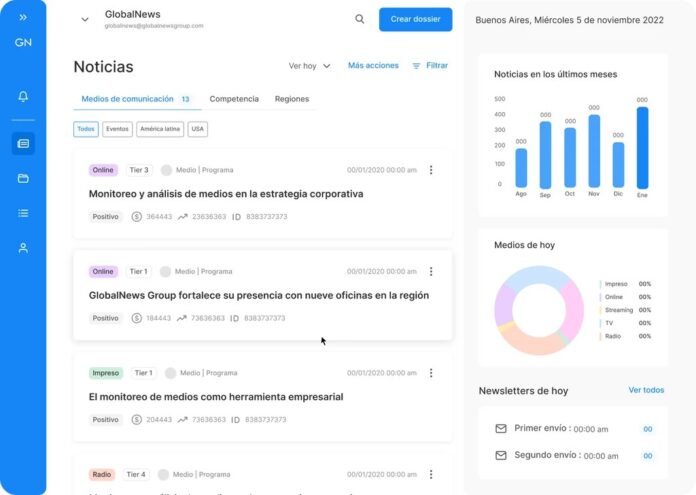Open the news feed icon in sidebar

pyautogui.click(x=23, y=144)
